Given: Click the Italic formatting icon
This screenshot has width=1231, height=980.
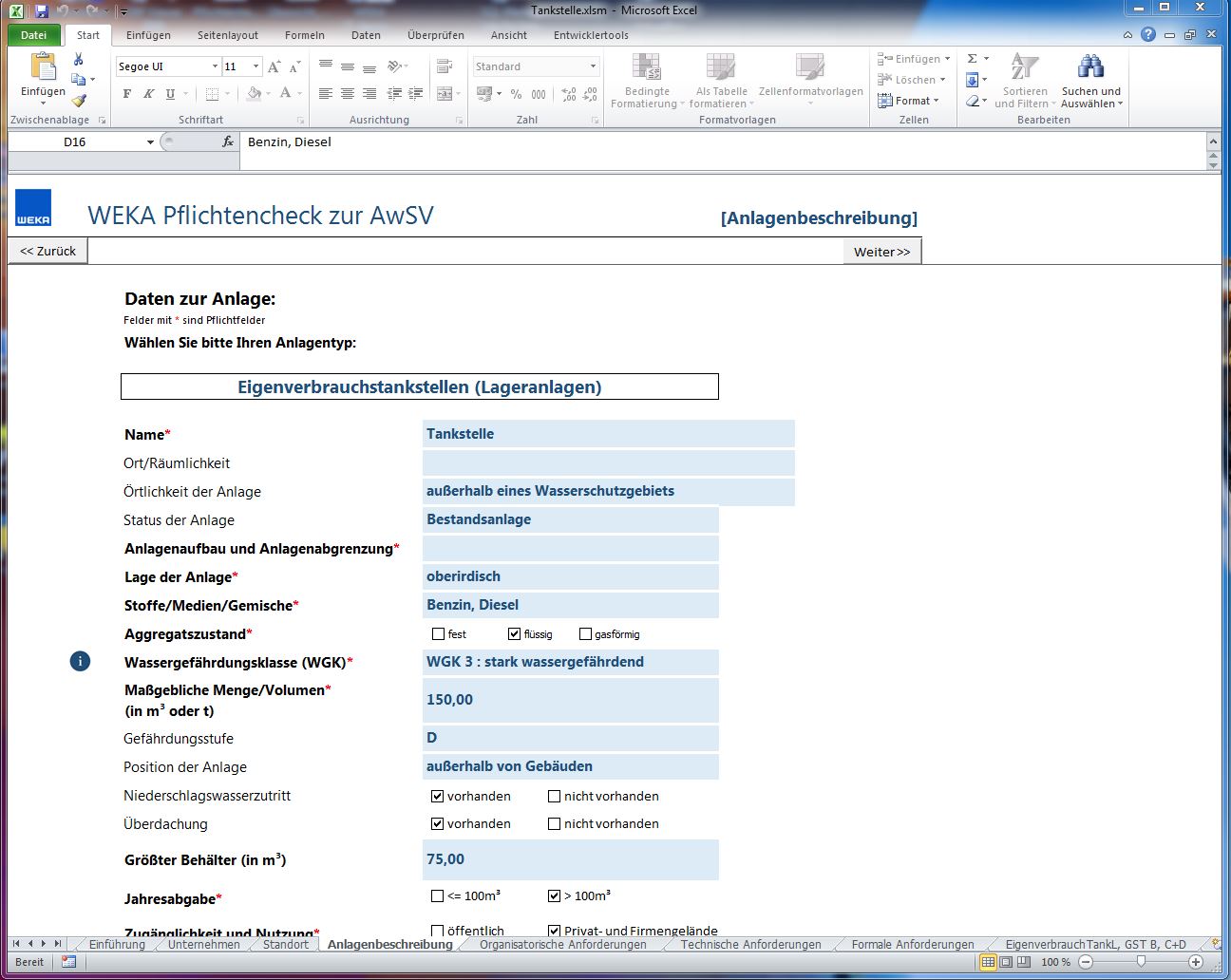Looking at the screenshot, I should [x=148, y=94].
